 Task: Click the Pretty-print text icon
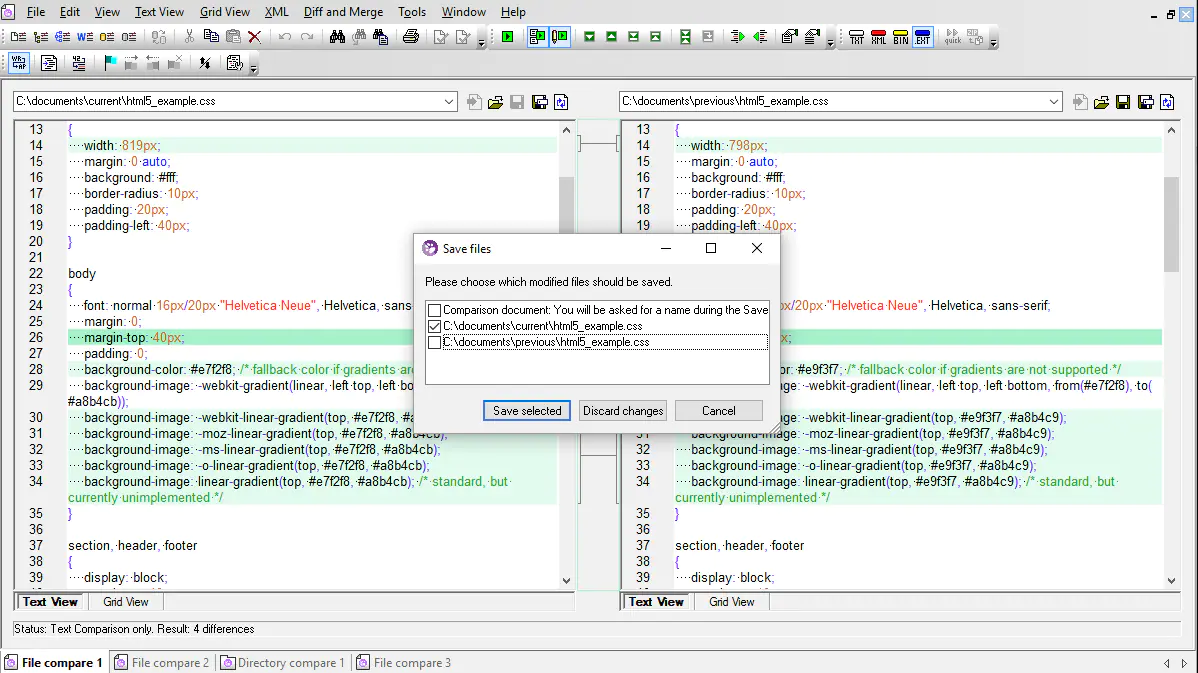click(x=49, y=63)
